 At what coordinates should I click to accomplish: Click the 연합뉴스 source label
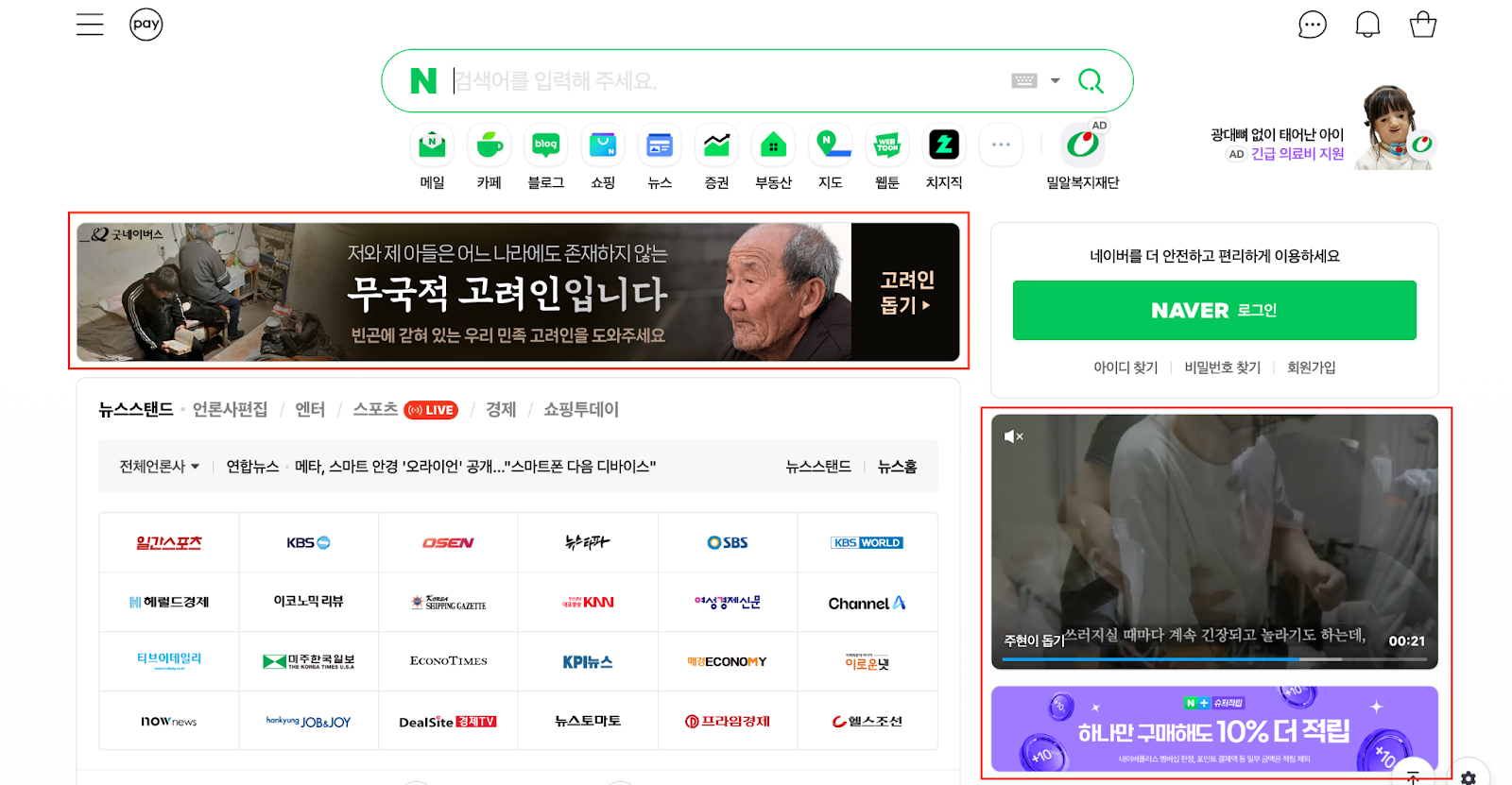coord(252,467)
